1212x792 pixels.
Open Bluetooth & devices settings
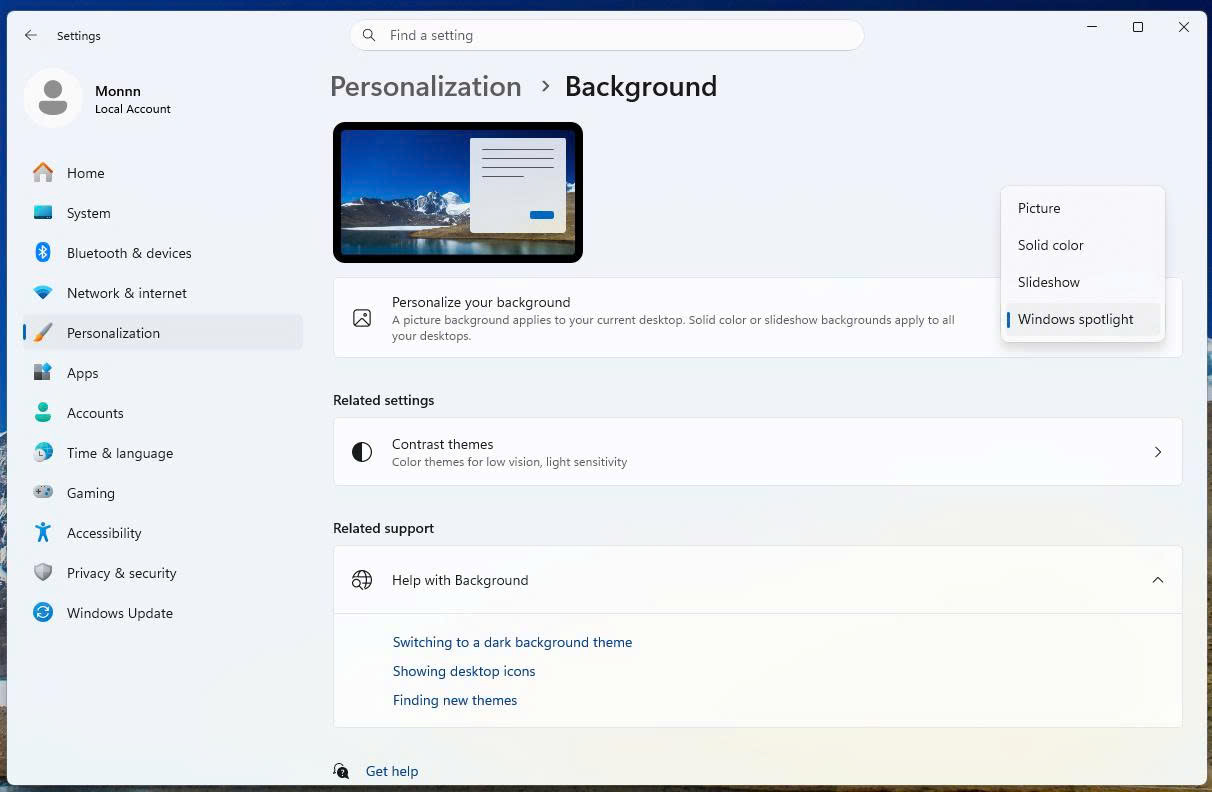pyautogui.click(x=162, y=253)
